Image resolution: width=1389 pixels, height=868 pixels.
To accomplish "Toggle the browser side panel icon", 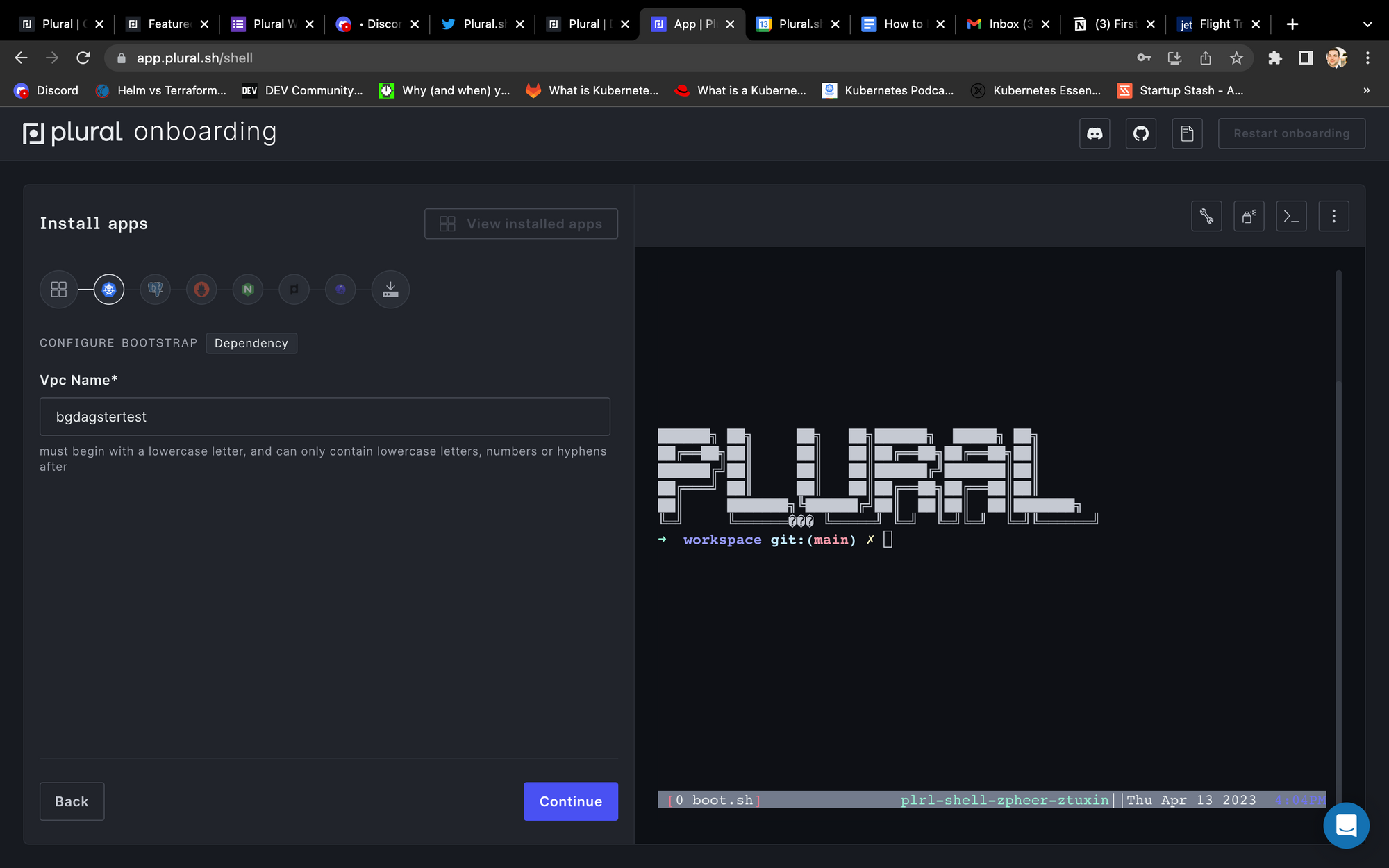I will [x=1306, y=58].
